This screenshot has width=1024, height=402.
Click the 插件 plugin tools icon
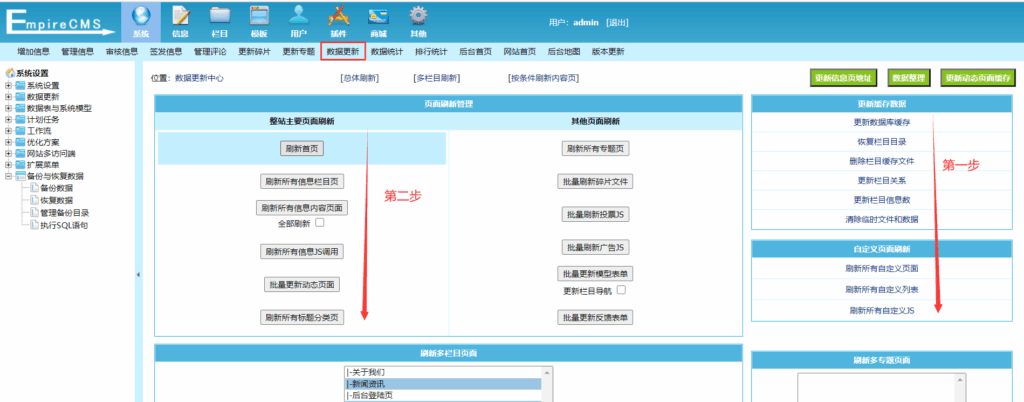tap(338, 21)
